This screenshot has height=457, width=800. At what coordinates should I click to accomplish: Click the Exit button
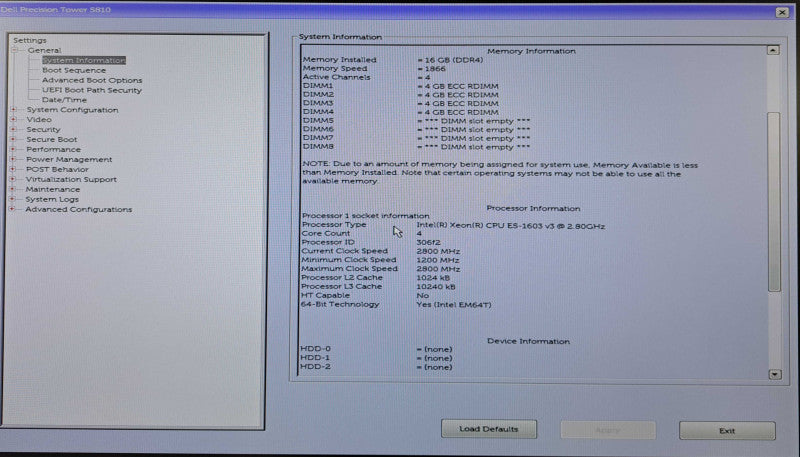[727, 430]
